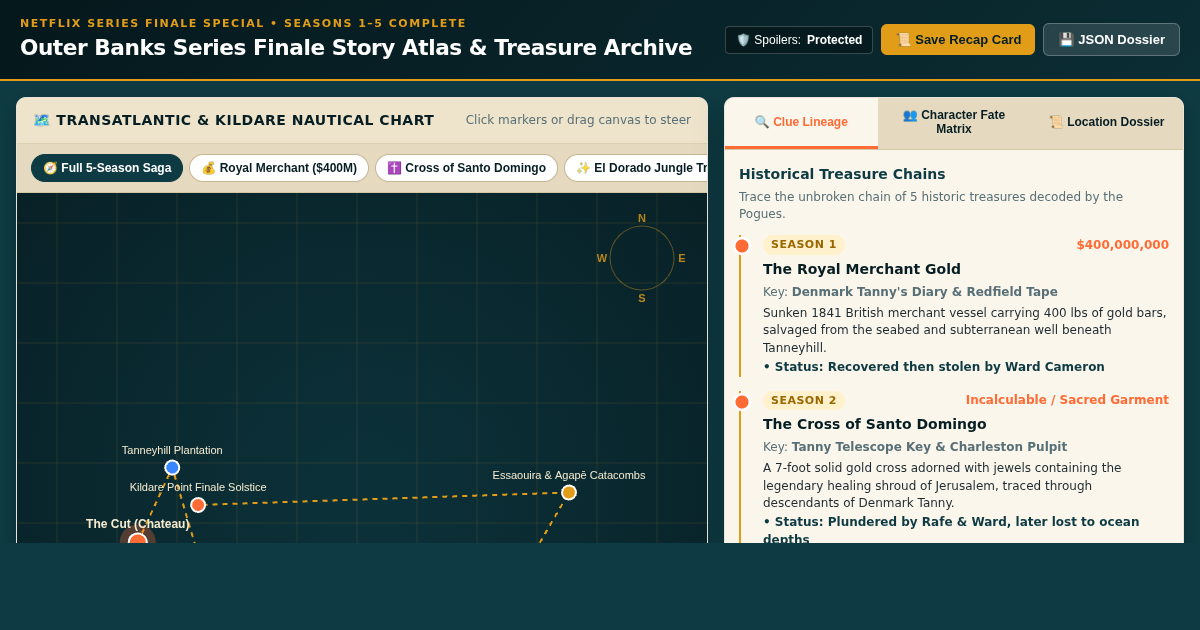Toggle the Spoilers Protected switch
Viewport: 1200px width, 630px height.
coord(799,40)
